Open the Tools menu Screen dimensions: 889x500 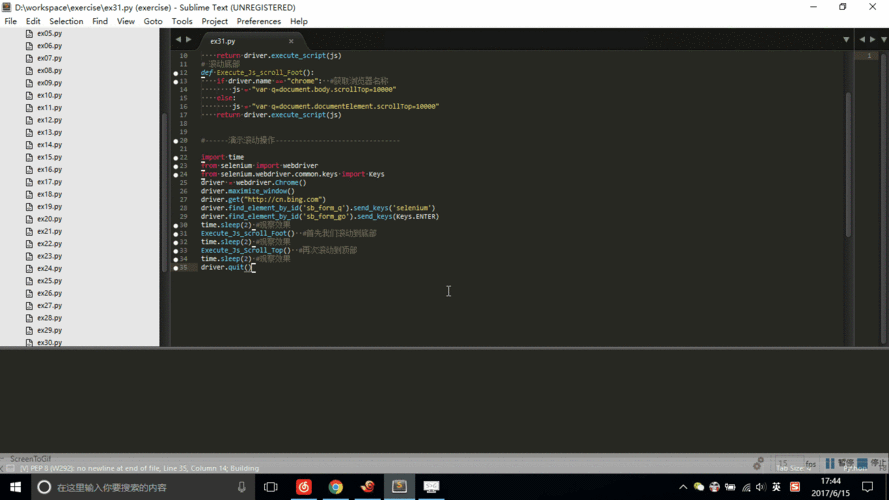tap(181, 21)
